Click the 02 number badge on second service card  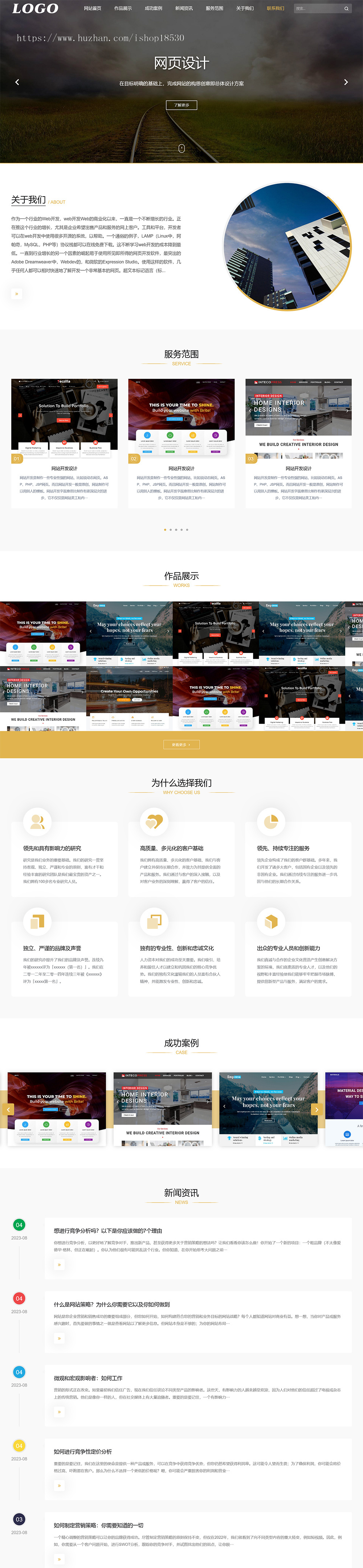(134, 458)
